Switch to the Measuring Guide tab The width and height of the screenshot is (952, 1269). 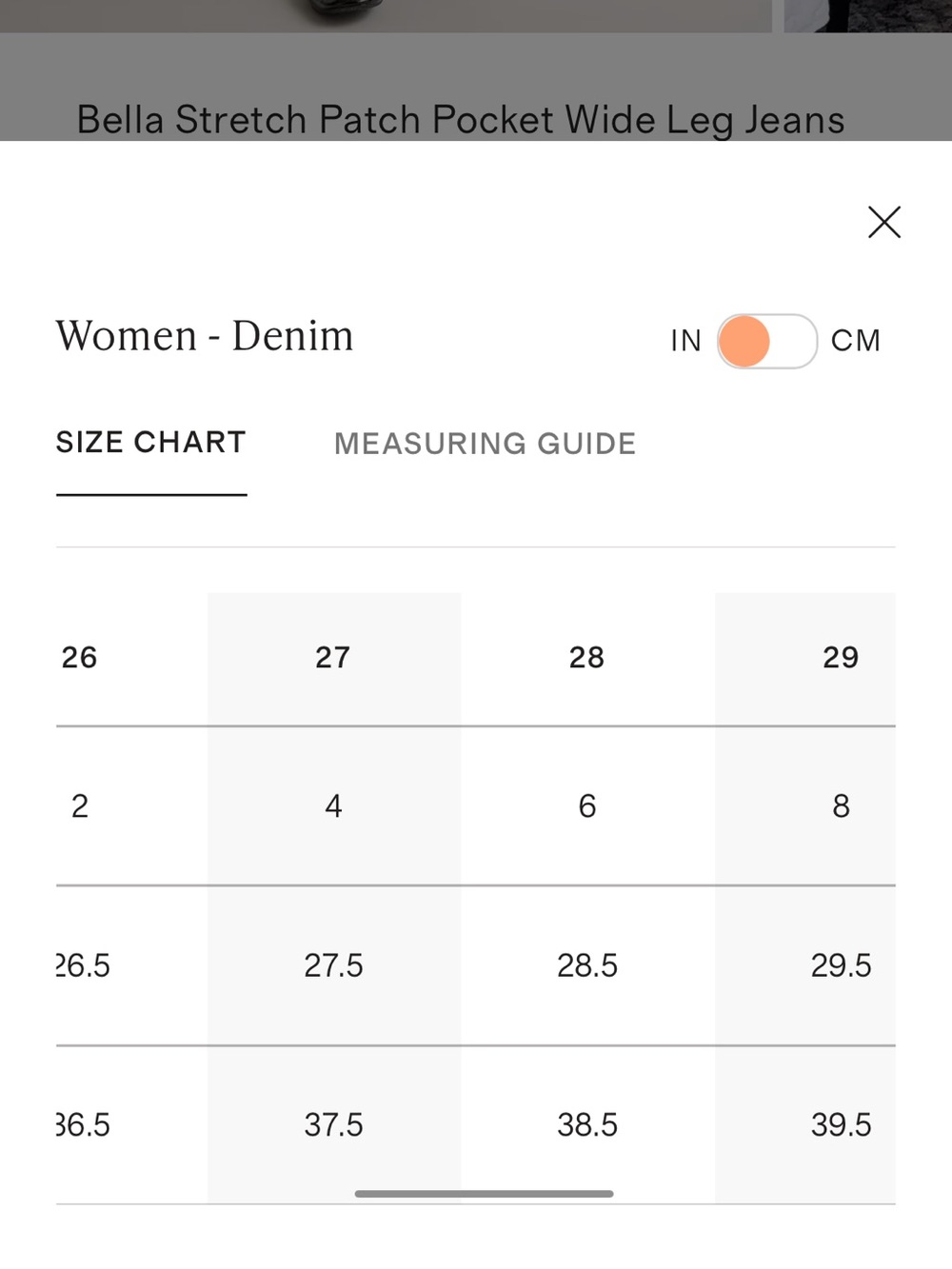(x=485, y=444)
